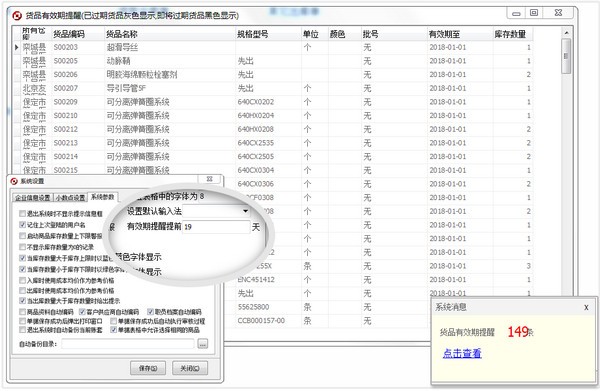The width and height of the screenshot is (600, 391).
Task: Minimize the 货品有效期提醒 window
Action: pos(516,13)
